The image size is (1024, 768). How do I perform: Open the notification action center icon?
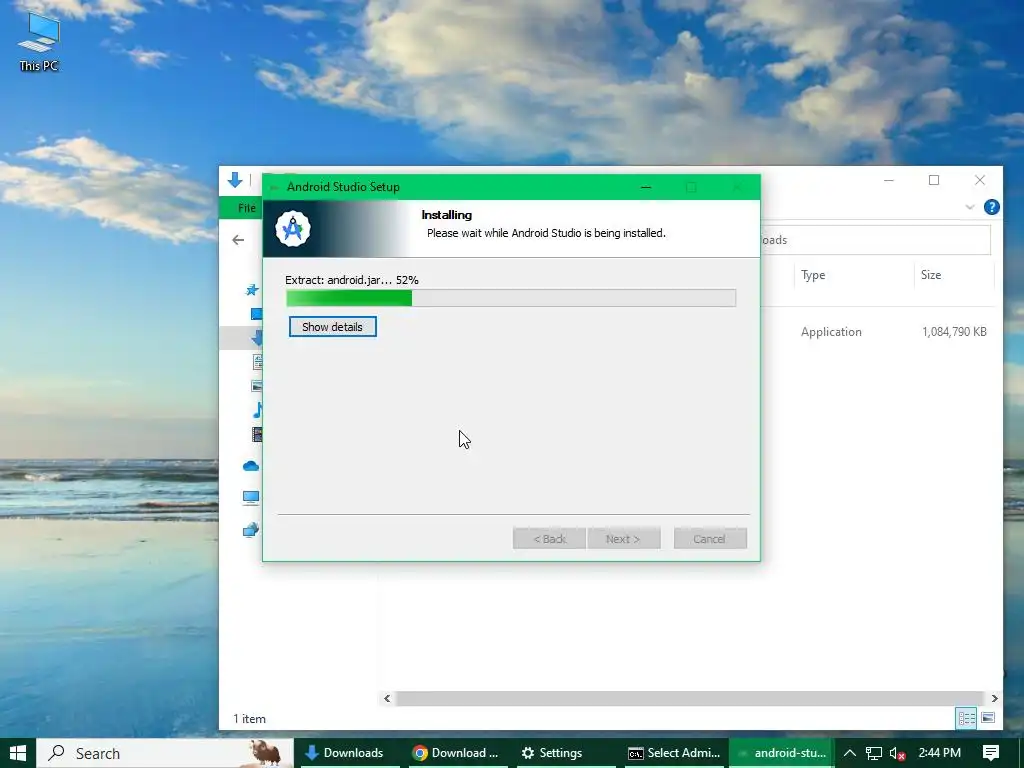(991, 753)
